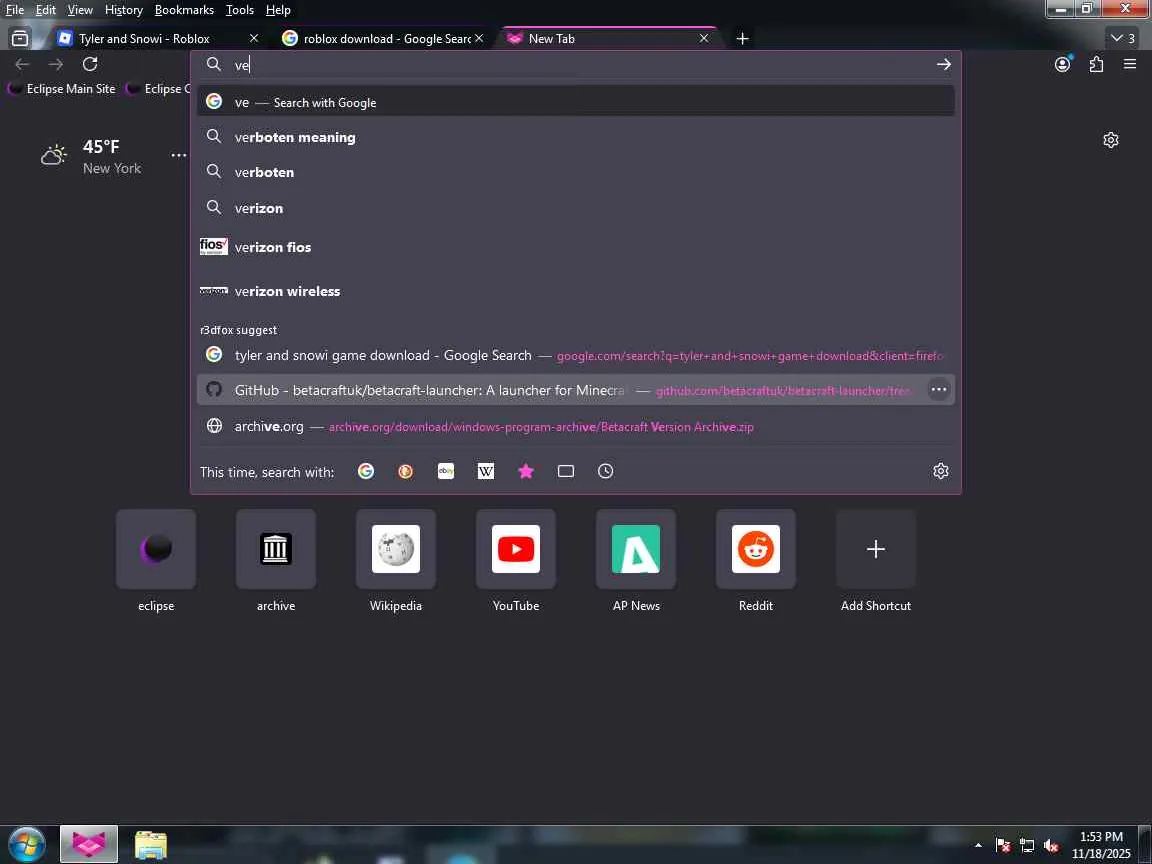The height and width of the screenshot is (864, 1152).
Task: Open the Bookmarks menu
Action: [184, 10]
